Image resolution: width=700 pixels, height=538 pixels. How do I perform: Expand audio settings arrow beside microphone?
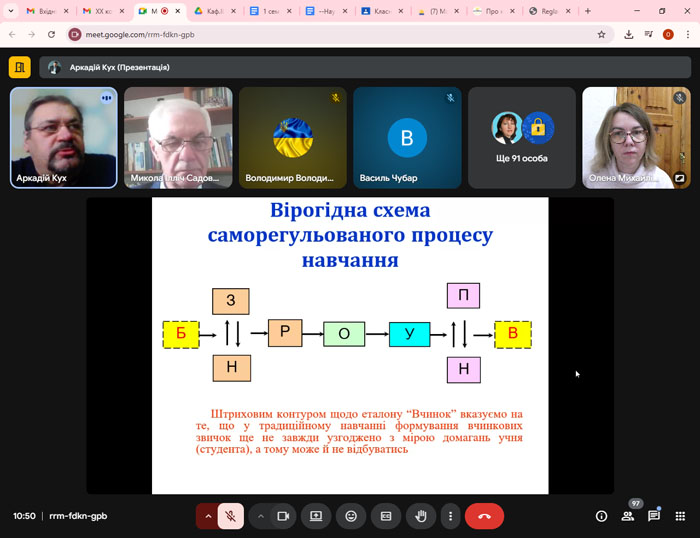(208, 516)
